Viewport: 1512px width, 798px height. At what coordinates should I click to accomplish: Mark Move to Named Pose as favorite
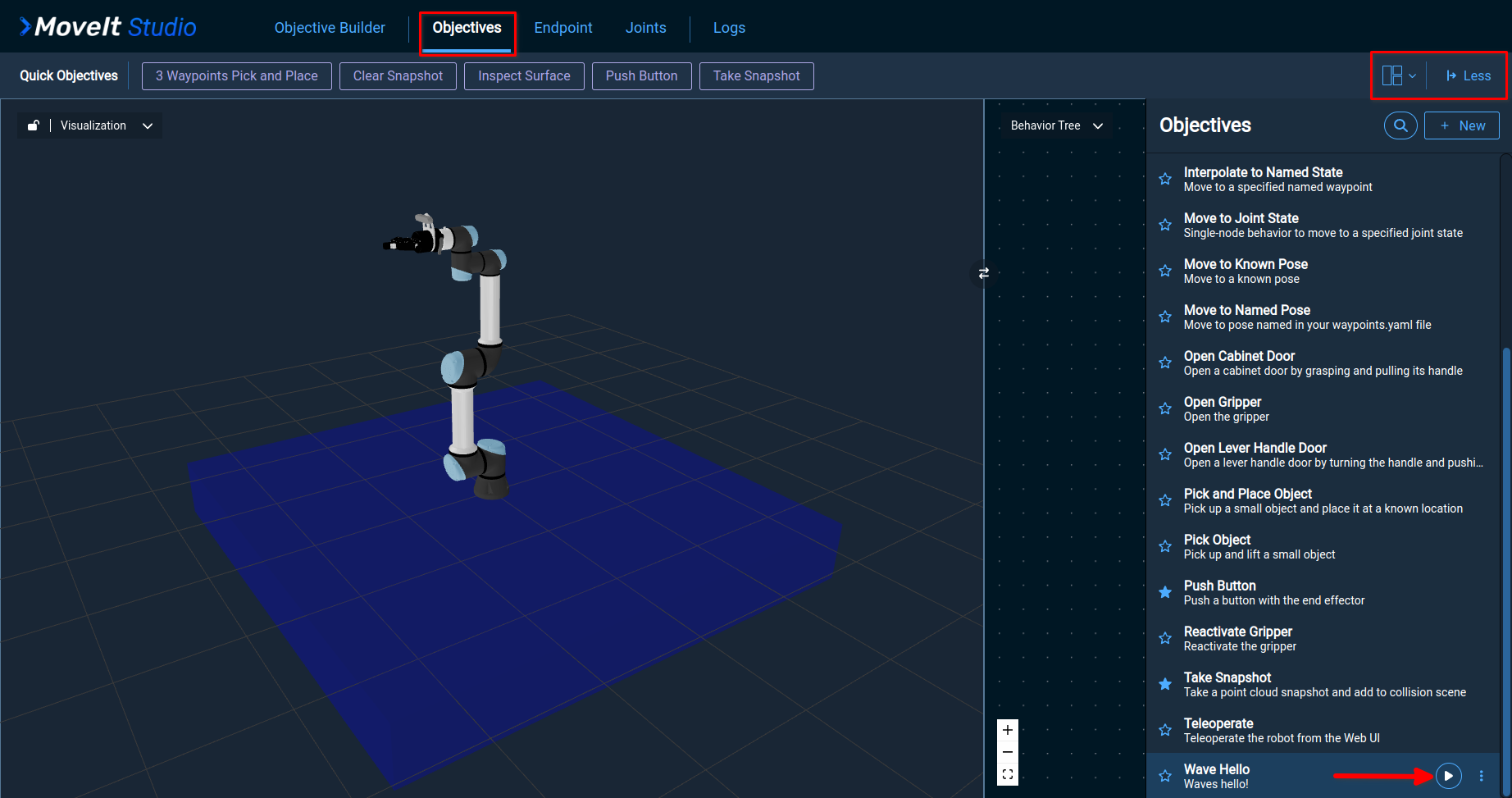tap(1165, 317)
